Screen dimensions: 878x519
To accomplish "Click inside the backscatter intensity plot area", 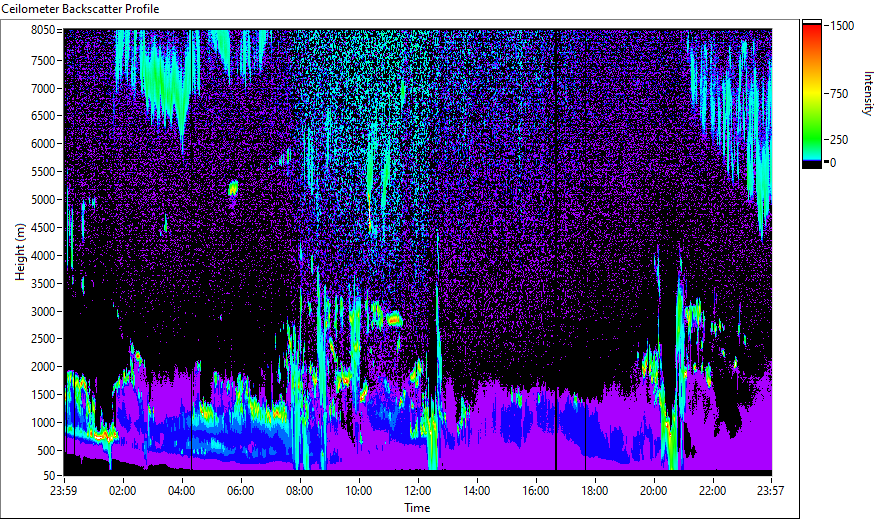I will coord(418,252).
